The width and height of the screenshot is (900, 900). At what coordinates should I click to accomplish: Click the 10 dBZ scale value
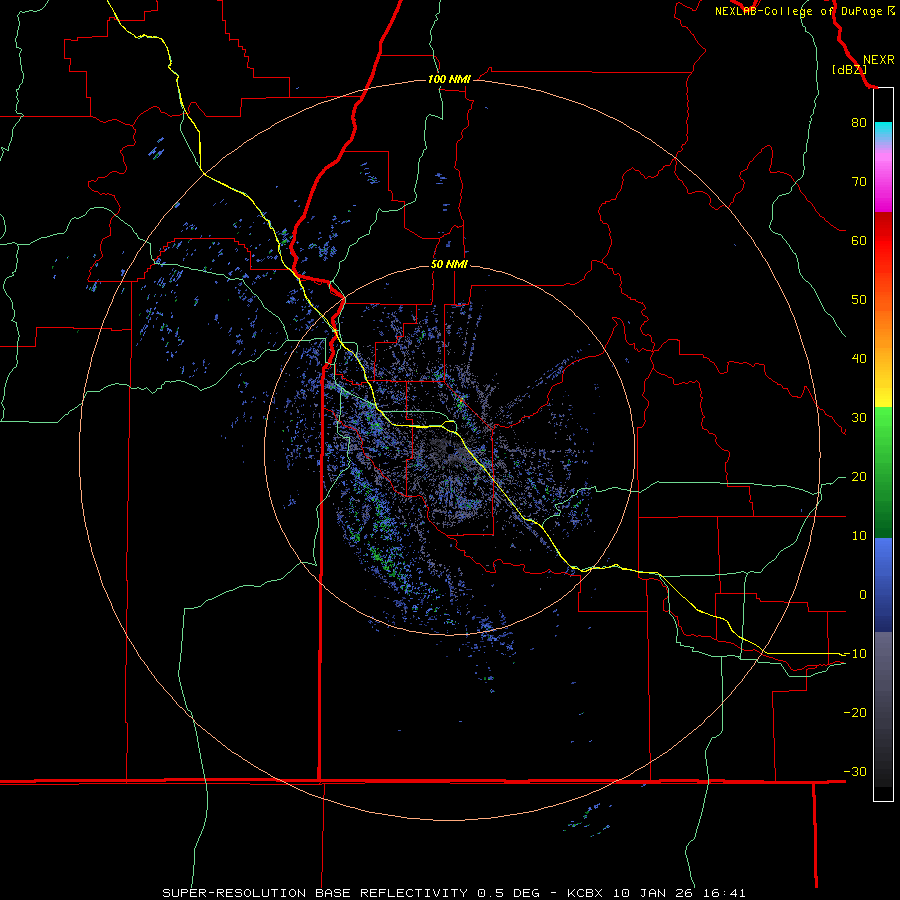[859, 536]
